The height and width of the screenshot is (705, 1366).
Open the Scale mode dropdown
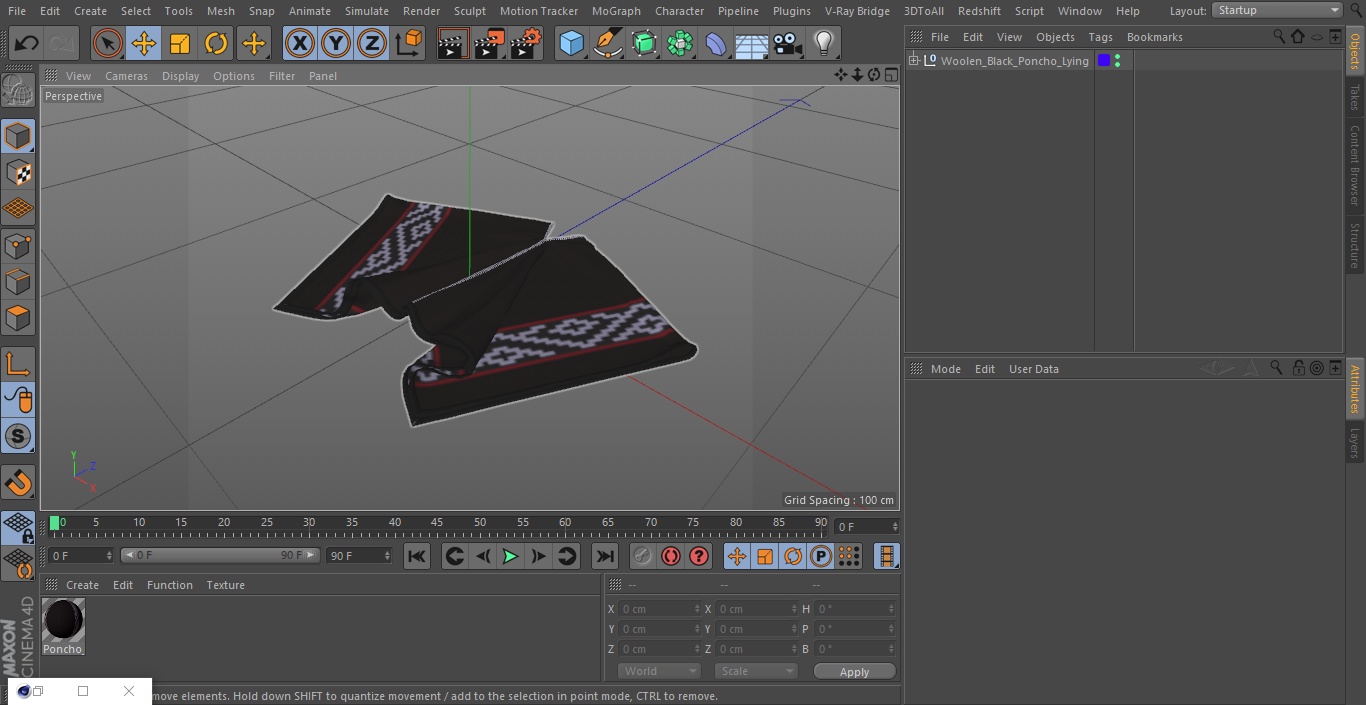point(756,671)
